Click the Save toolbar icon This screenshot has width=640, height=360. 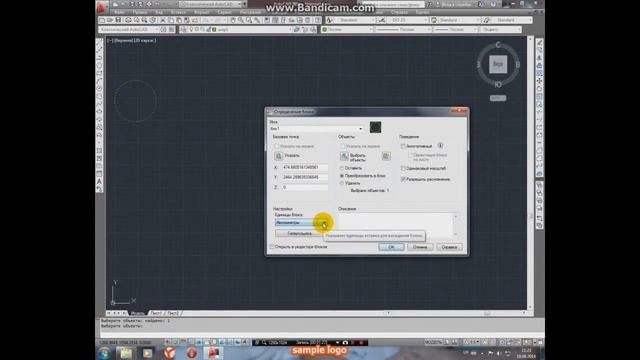tap(118, 20)
